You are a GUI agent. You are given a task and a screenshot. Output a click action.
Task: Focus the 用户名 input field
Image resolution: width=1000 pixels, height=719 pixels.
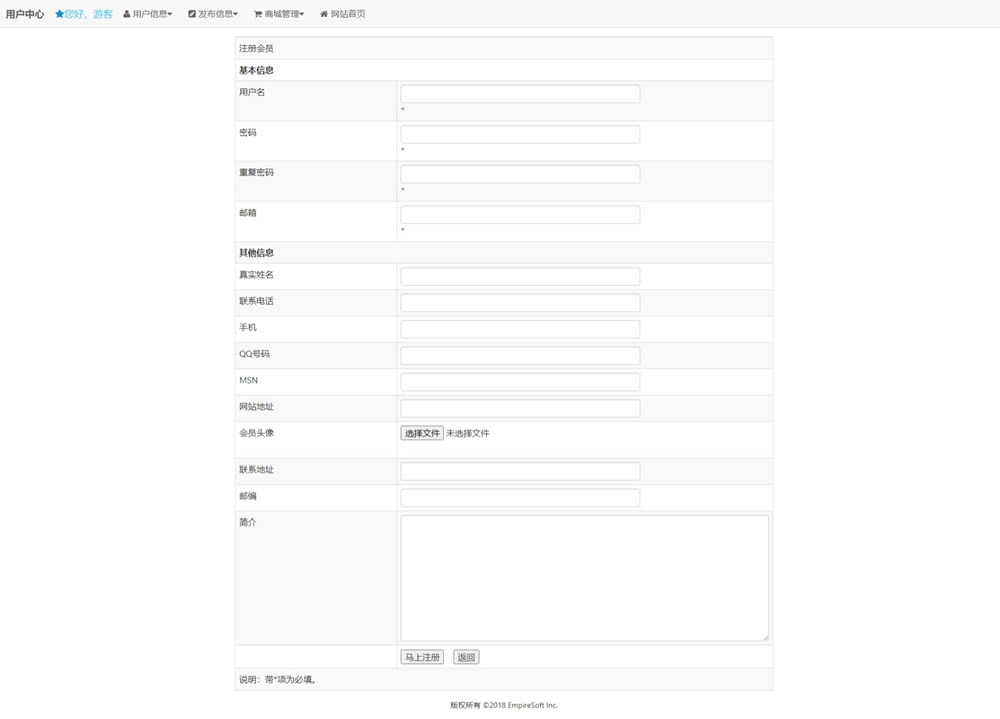coord(520,94)
